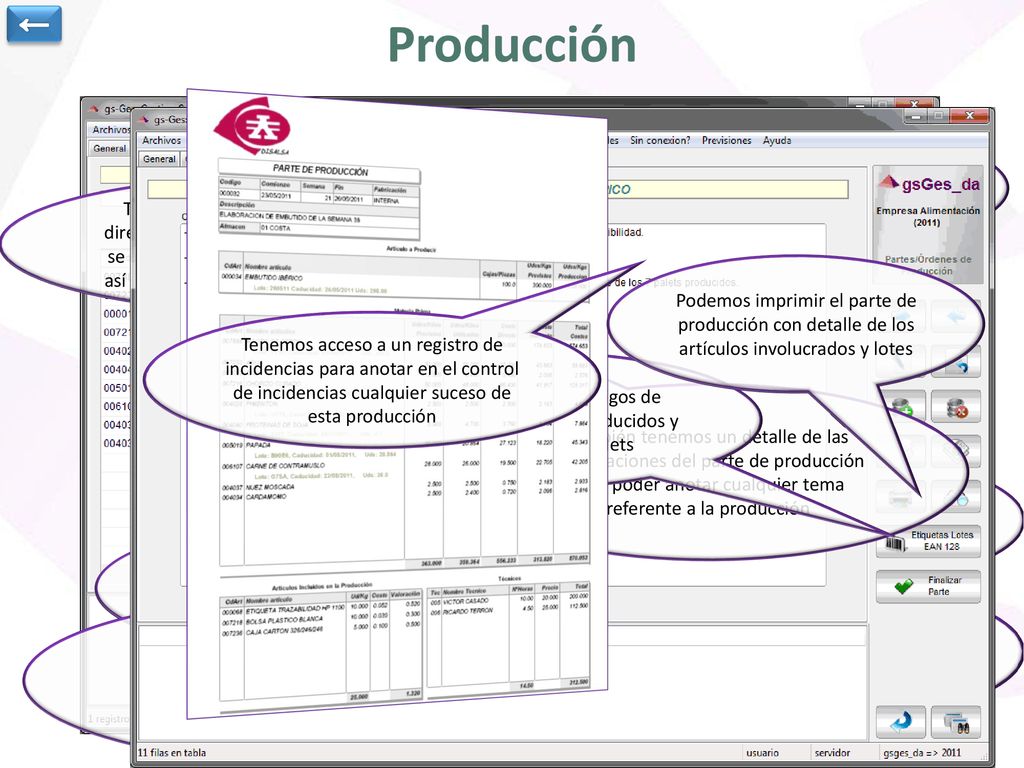Click 'PARTE DE PRODUCCIÓN' report title

point(320,170)
